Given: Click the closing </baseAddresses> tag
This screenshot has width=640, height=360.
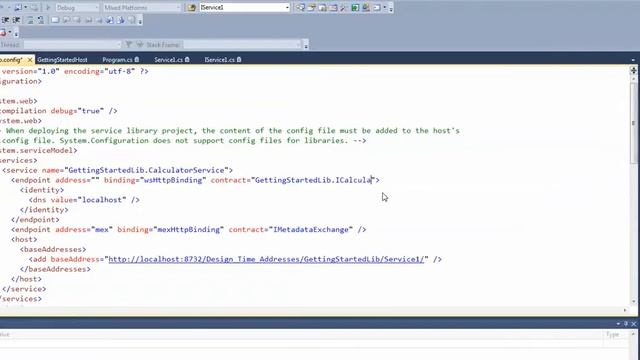Looking at the screenshot, I should pos(55,269).
